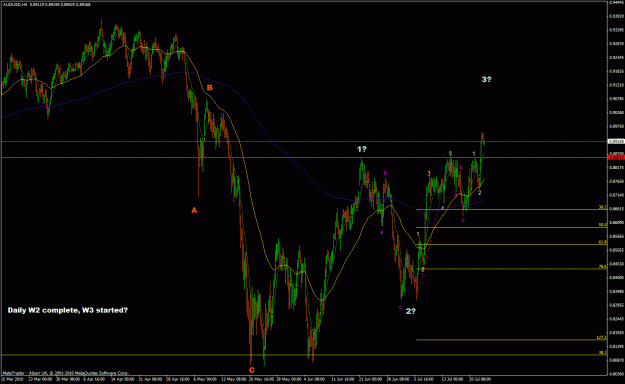The height and width of the screenshot is (384, 625).
Task: Click the white current-price tag on the price axis
Action: (x=616, y=141)
